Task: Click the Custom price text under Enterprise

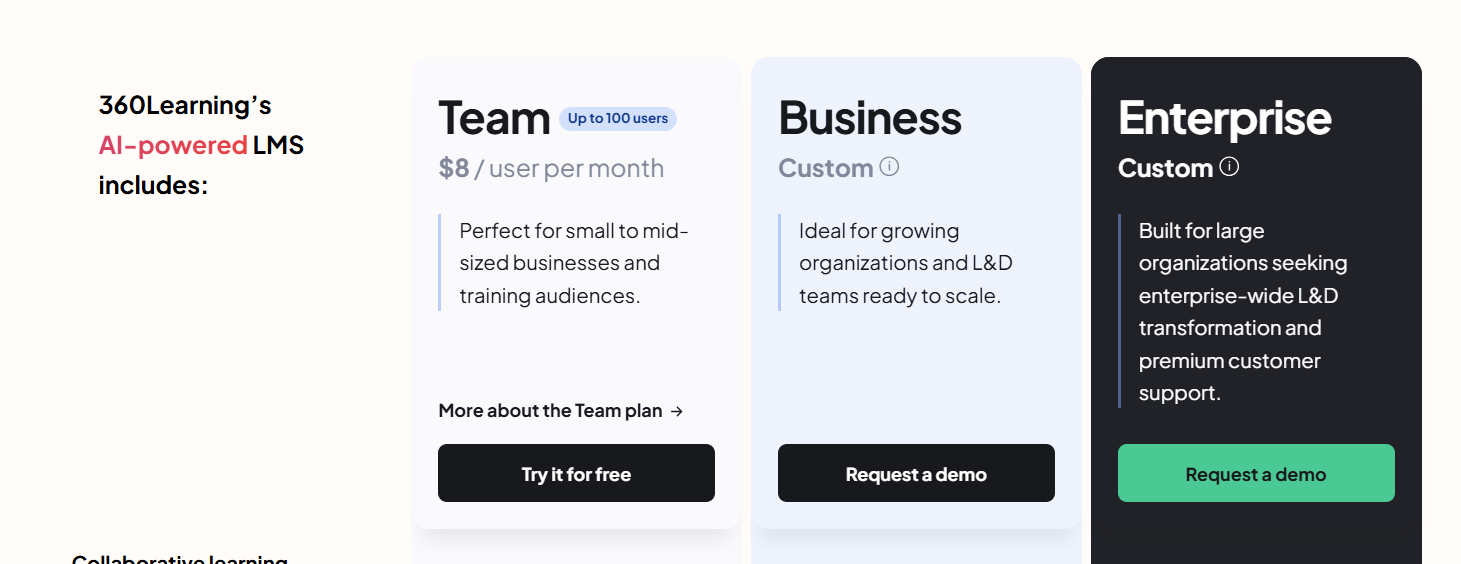Action: coord(1166,168)
